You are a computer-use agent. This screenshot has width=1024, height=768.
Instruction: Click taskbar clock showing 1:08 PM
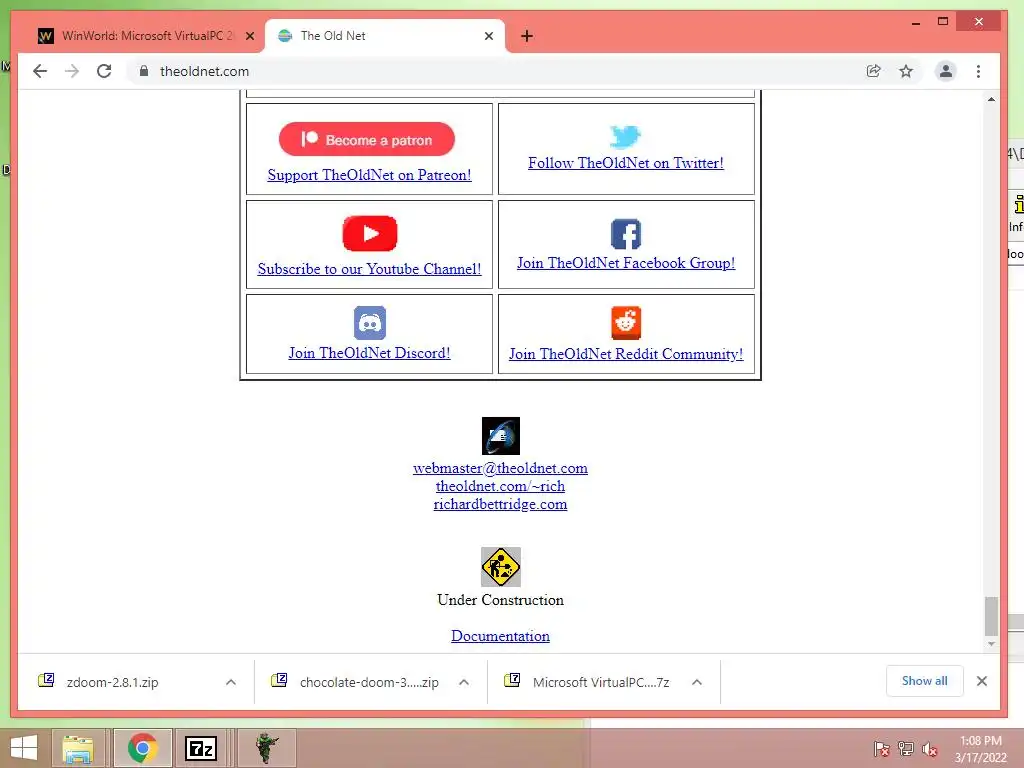click(980, 749)
